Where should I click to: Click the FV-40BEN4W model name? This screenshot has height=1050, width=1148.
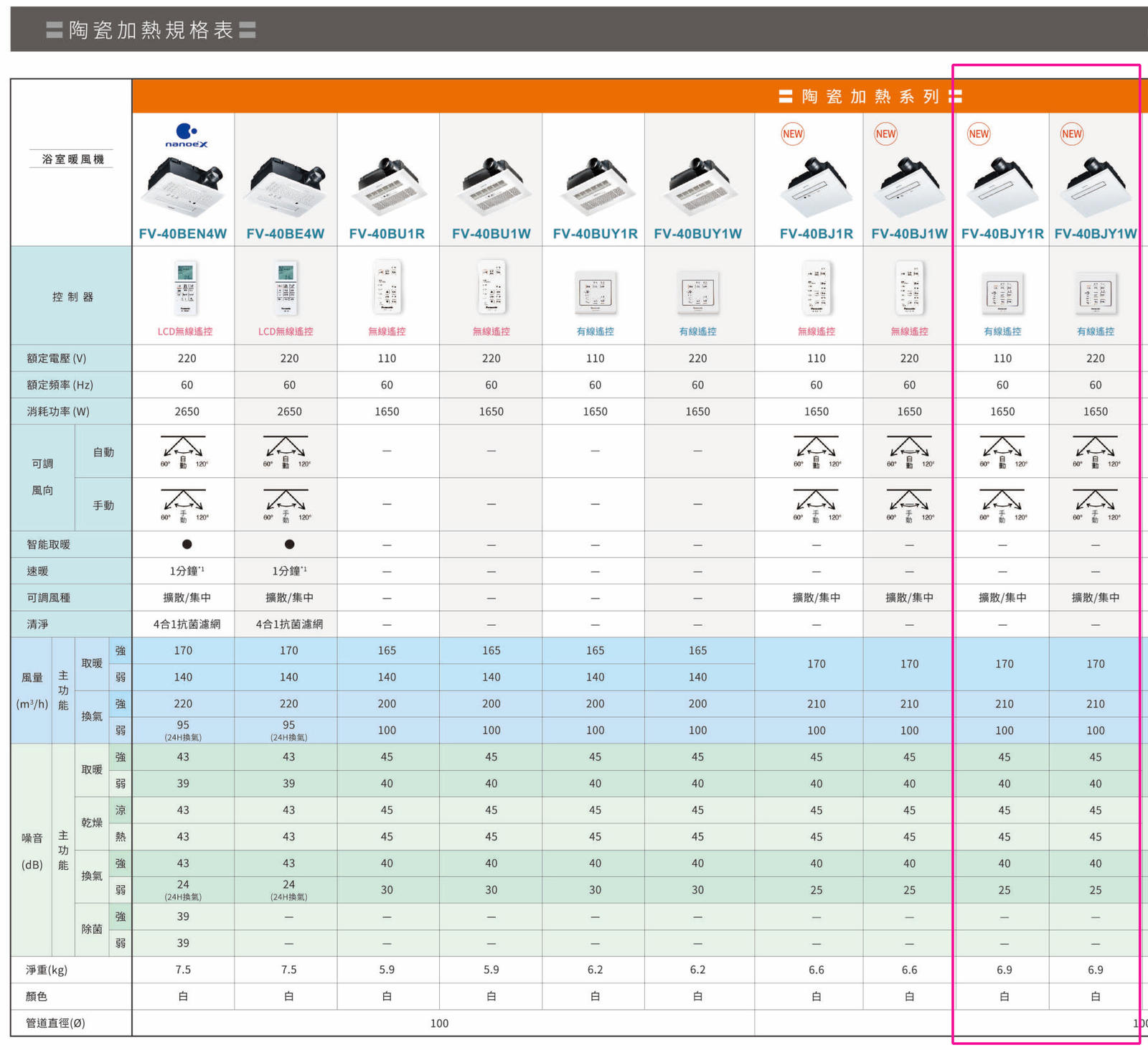183,234
